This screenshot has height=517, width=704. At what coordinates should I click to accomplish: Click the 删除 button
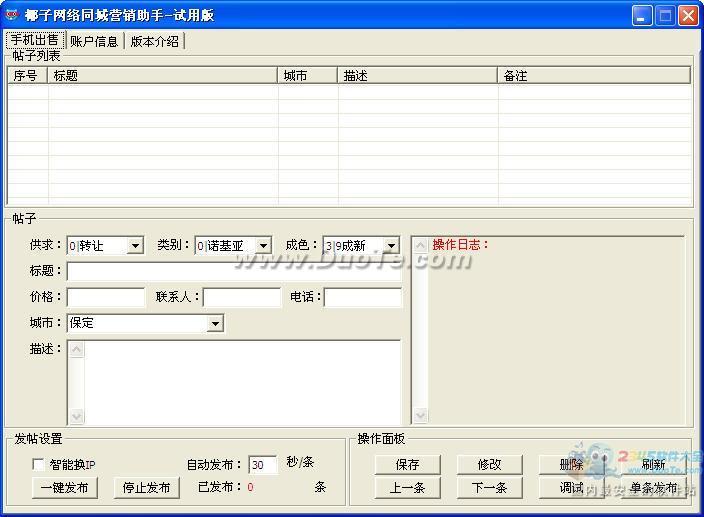572,464
